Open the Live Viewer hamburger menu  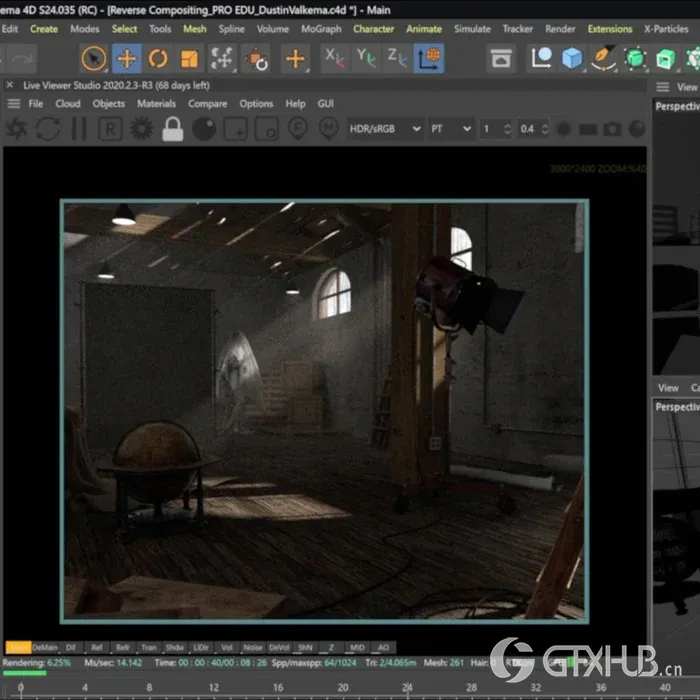click(x=14, y=104)
